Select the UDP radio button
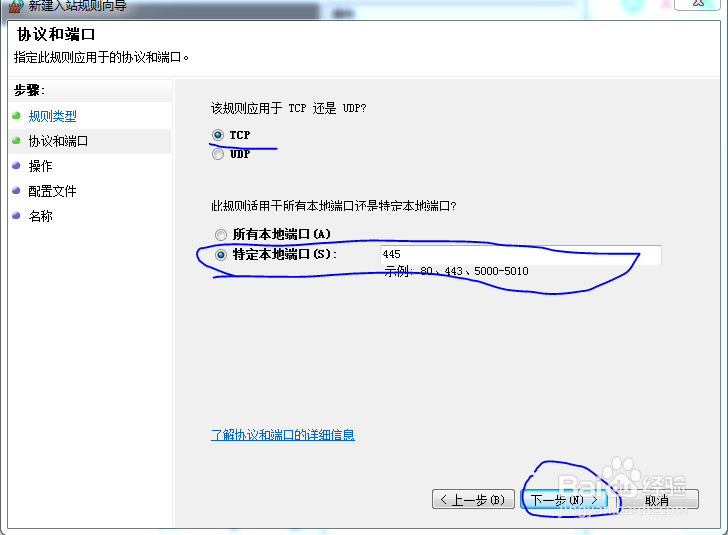728x535 pixels. point(218,154)
